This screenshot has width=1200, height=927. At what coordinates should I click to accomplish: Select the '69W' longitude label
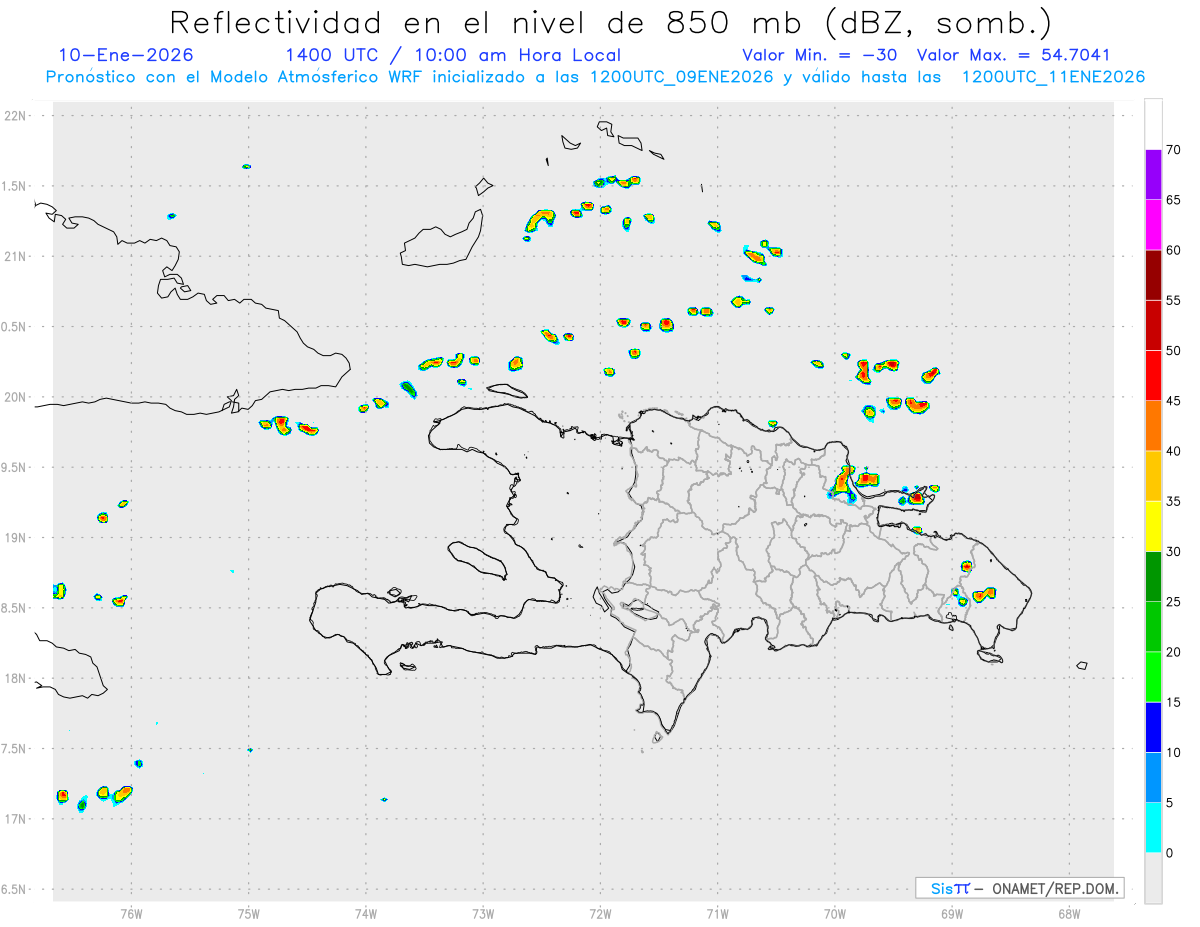(952, 913)
